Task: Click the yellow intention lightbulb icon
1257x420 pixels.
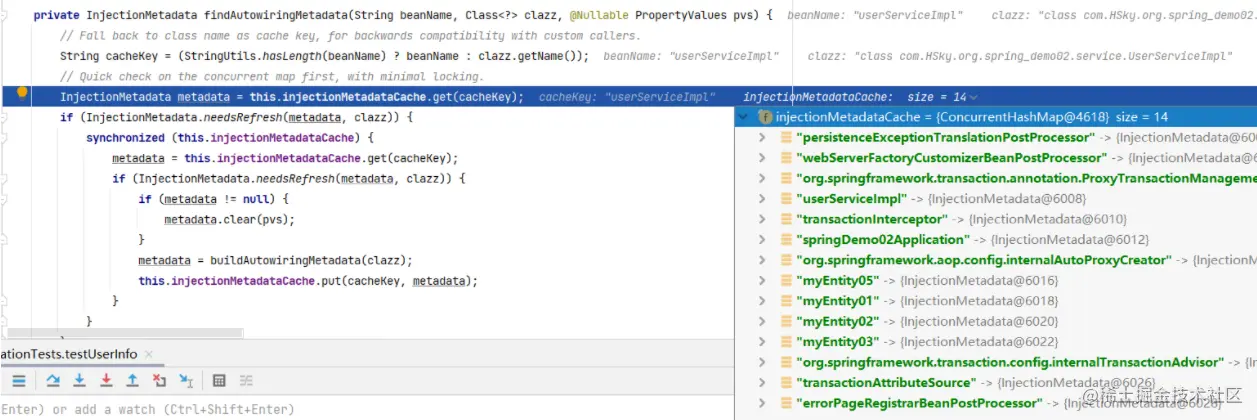Action: tap(22, 95)
